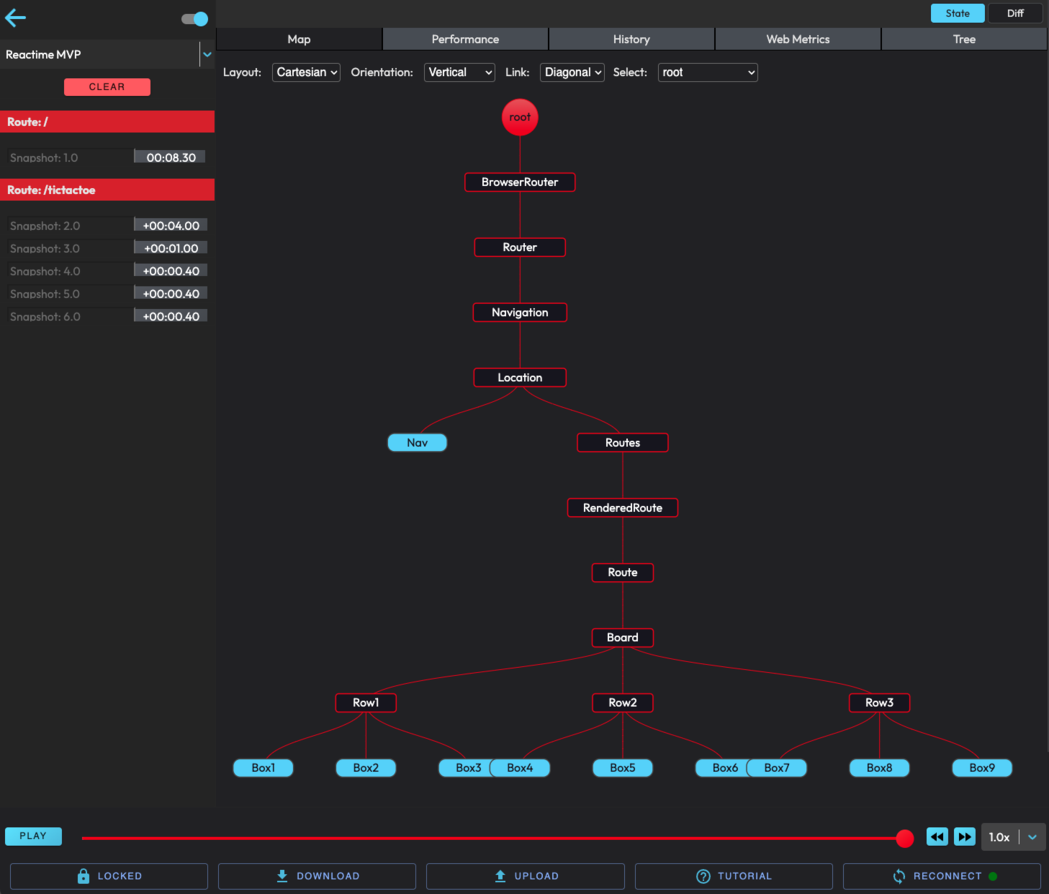
Task: Open the TUTORIAL button
Action: 734,876
